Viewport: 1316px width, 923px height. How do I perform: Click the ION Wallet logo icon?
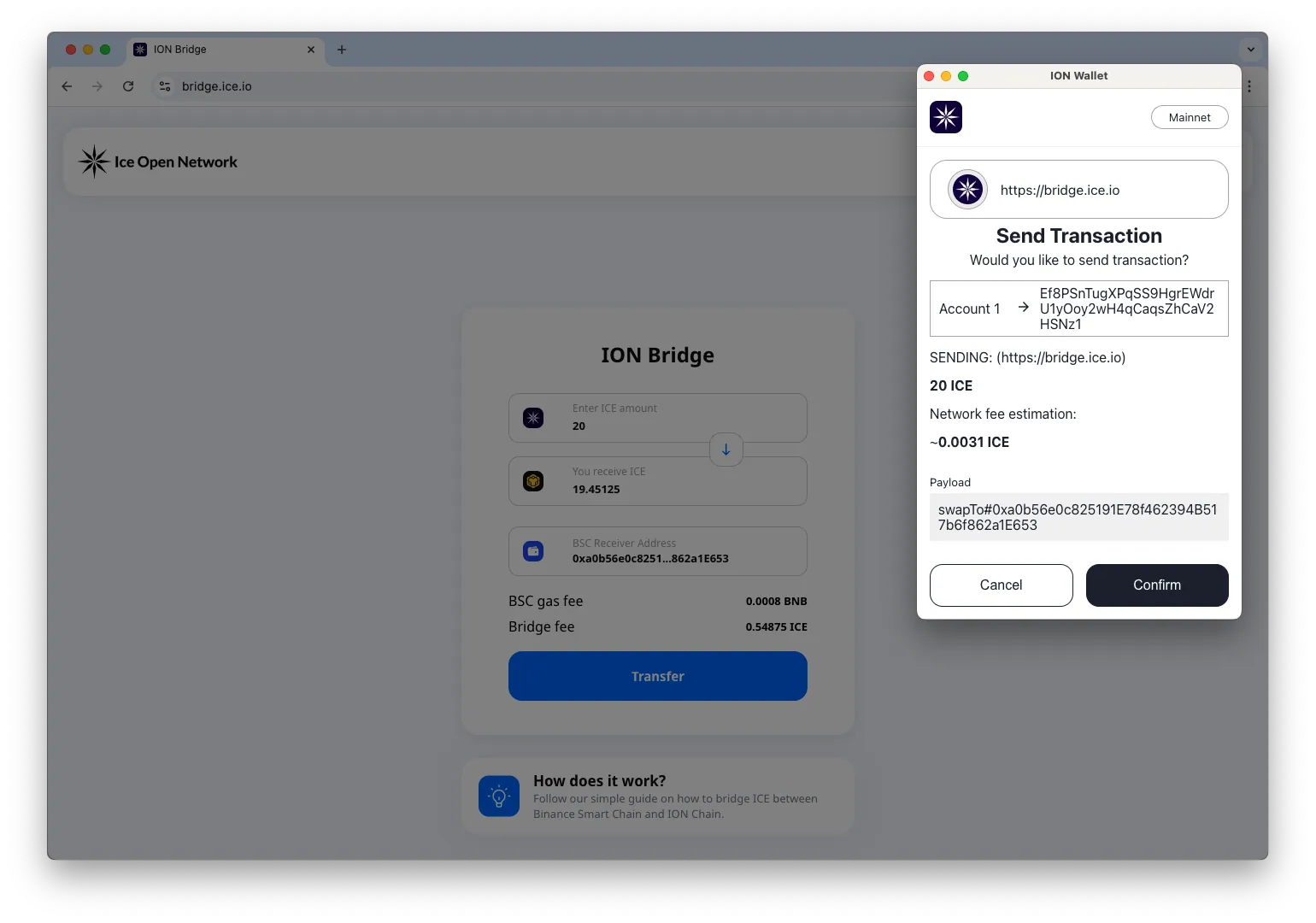946,117
